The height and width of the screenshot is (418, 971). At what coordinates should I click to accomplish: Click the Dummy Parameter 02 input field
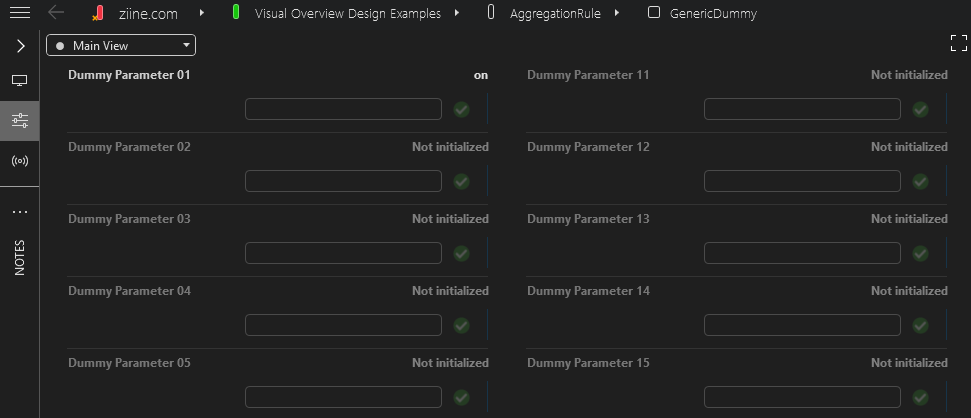coord(343,181)
